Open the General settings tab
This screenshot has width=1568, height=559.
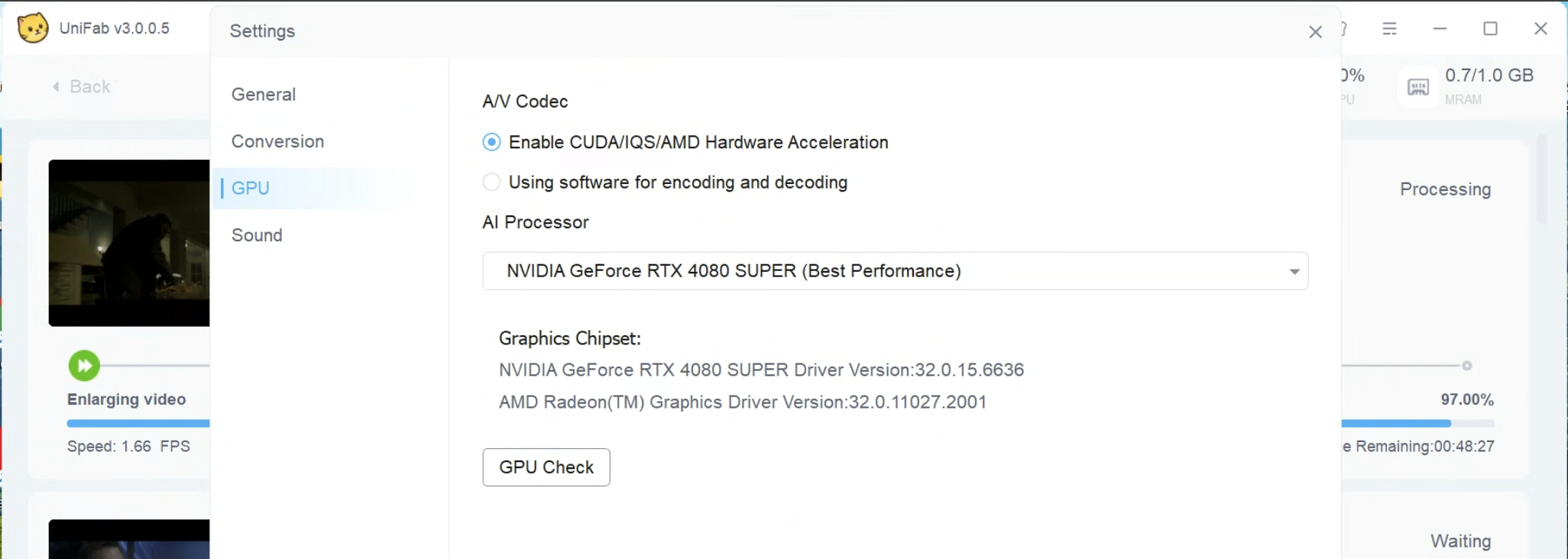click(x=264, y=95)
